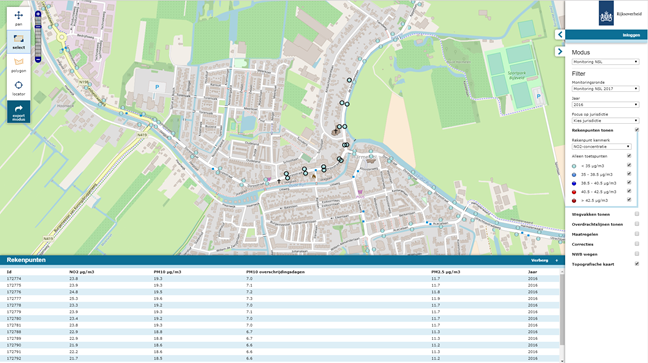Click the PM10 overschrijdingsdagen column header
The width and height of the screenshot is (648, 363).
275,272
